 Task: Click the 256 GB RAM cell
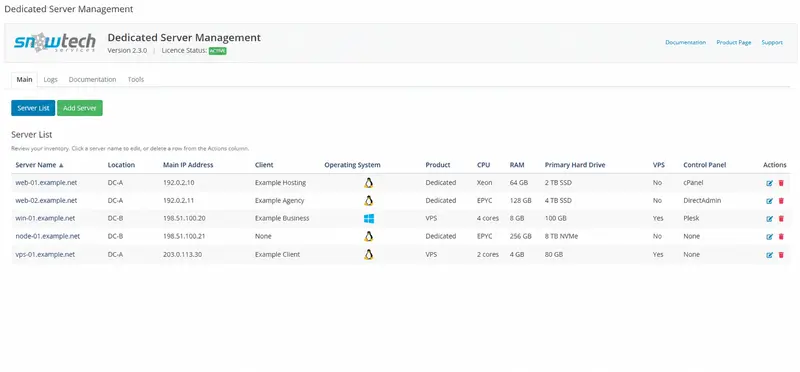coord(520,236)
